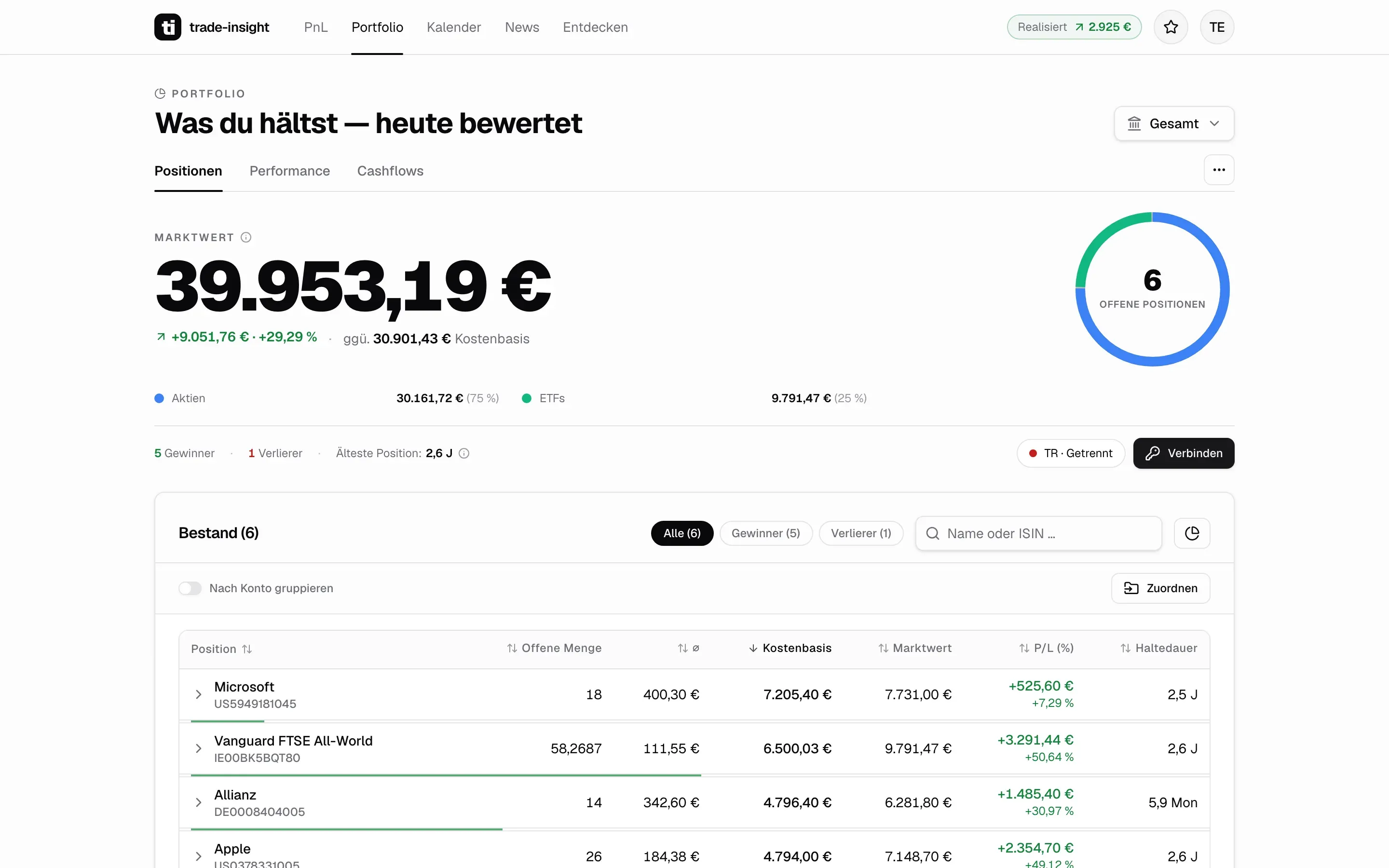This screenshot has height=868, width=1389.
Task: Toggle Nach Konto gruppieren switch
Action: (x=190, y=588)
